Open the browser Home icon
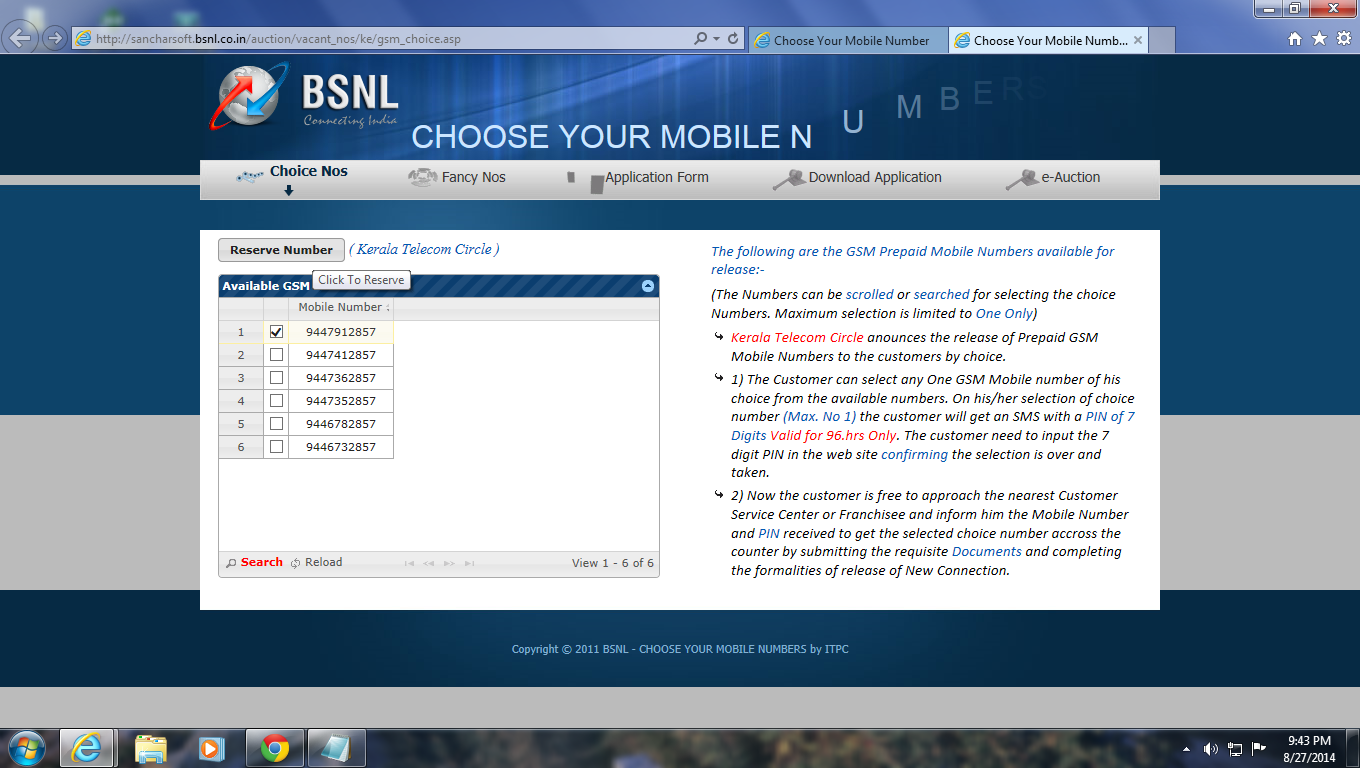Image resolution: width=1360 pixels, height=768 pixels. click(x=1295, y=39)
